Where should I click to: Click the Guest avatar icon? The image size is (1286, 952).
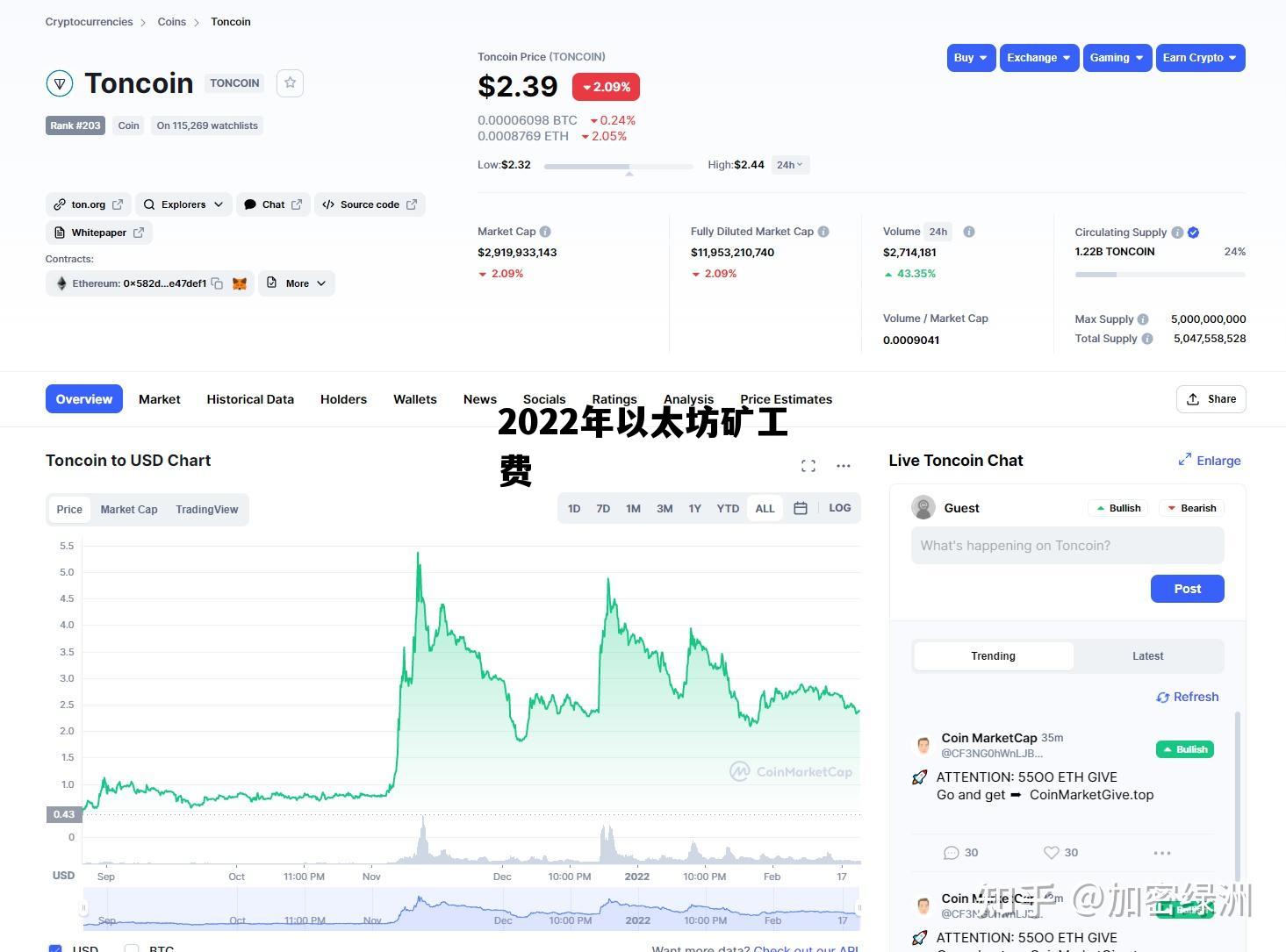[923, 507]
